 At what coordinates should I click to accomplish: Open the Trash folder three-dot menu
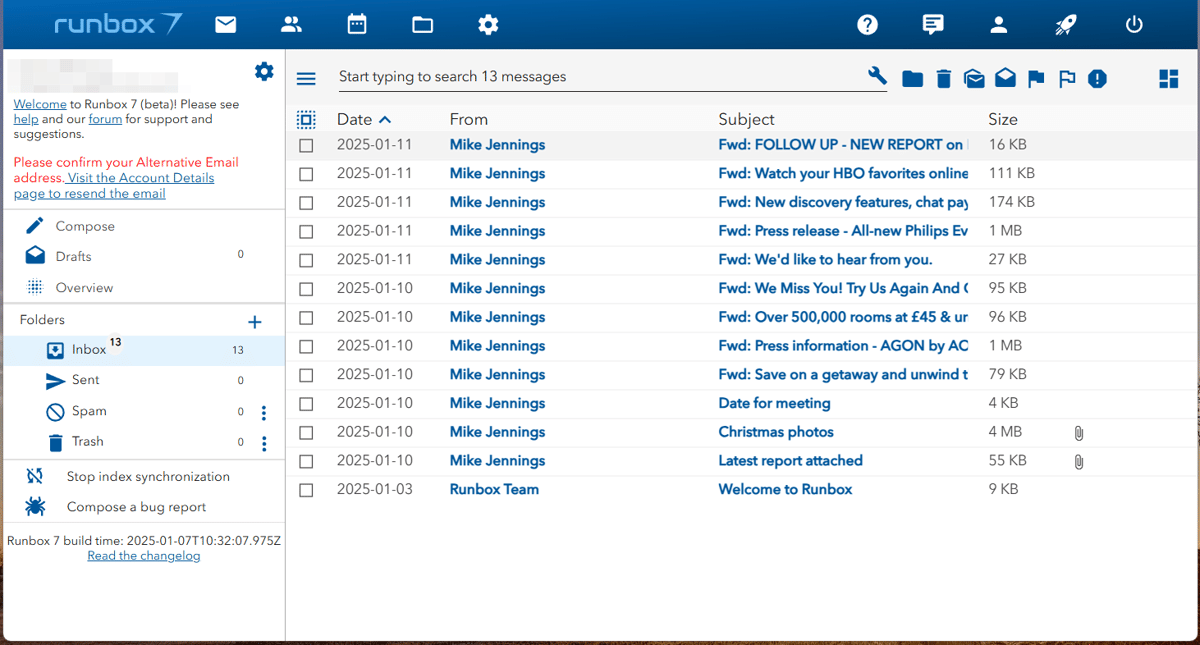click(264, 443)
